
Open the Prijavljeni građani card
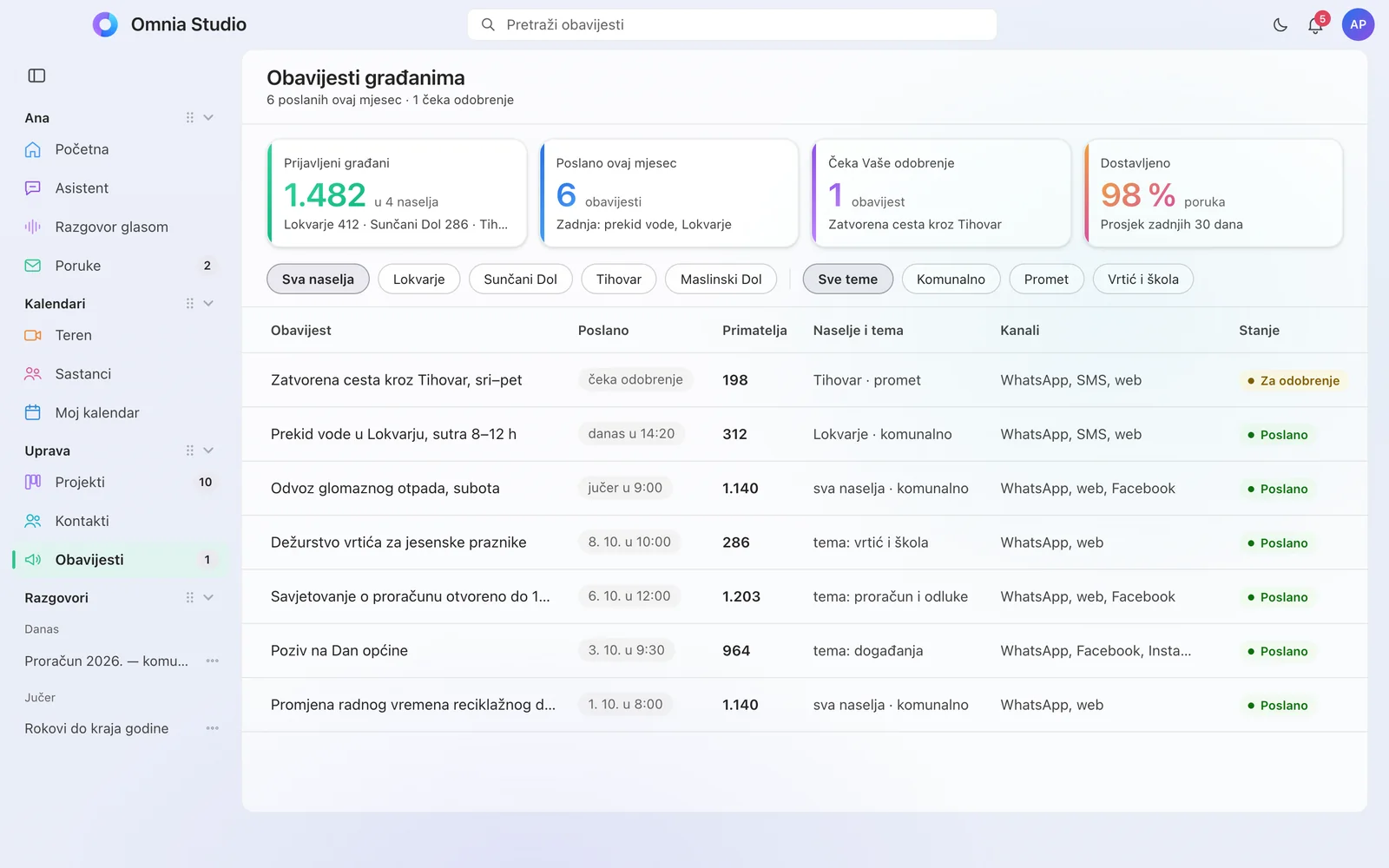(397, 194)
